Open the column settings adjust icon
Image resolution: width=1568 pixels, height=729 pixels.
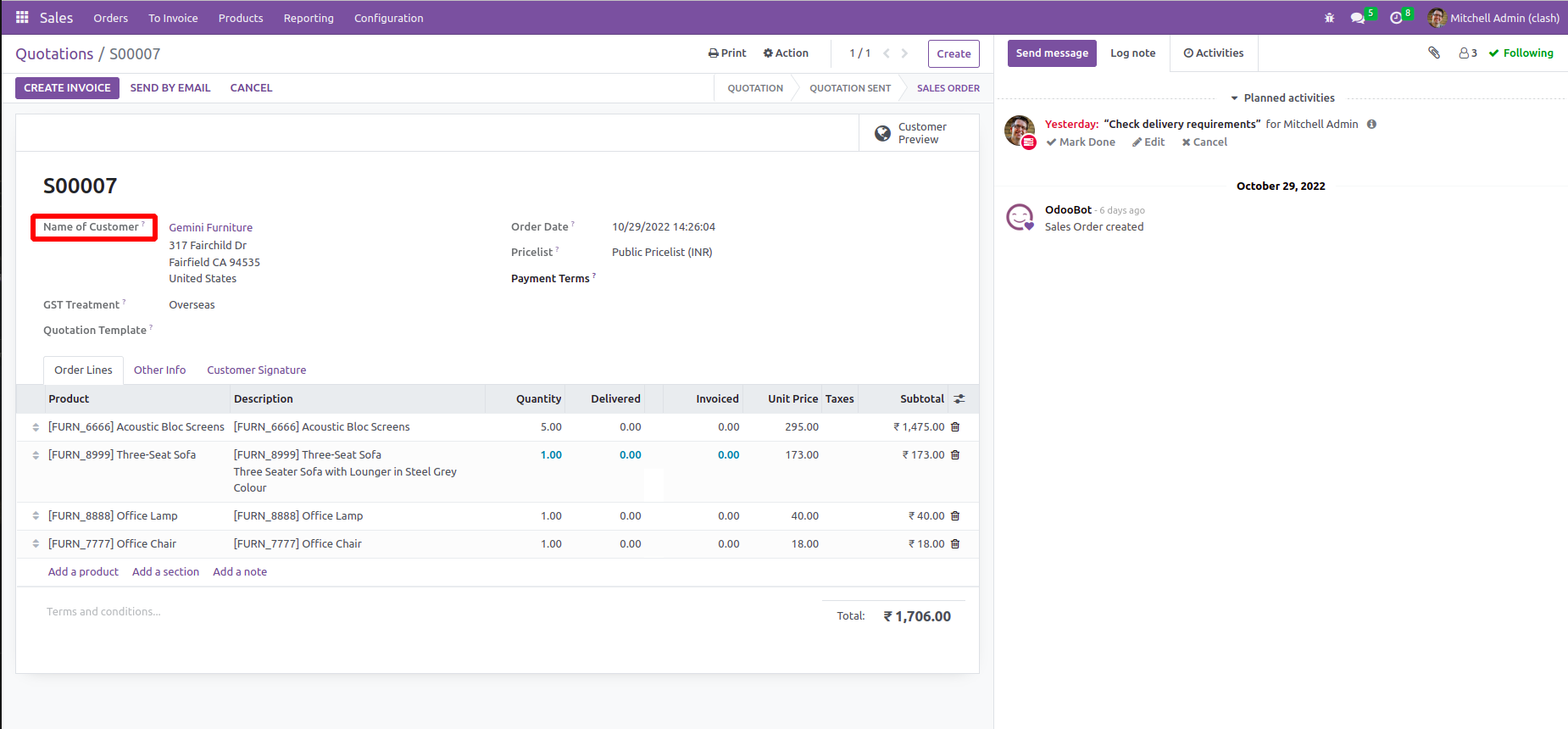click(959, 399)
